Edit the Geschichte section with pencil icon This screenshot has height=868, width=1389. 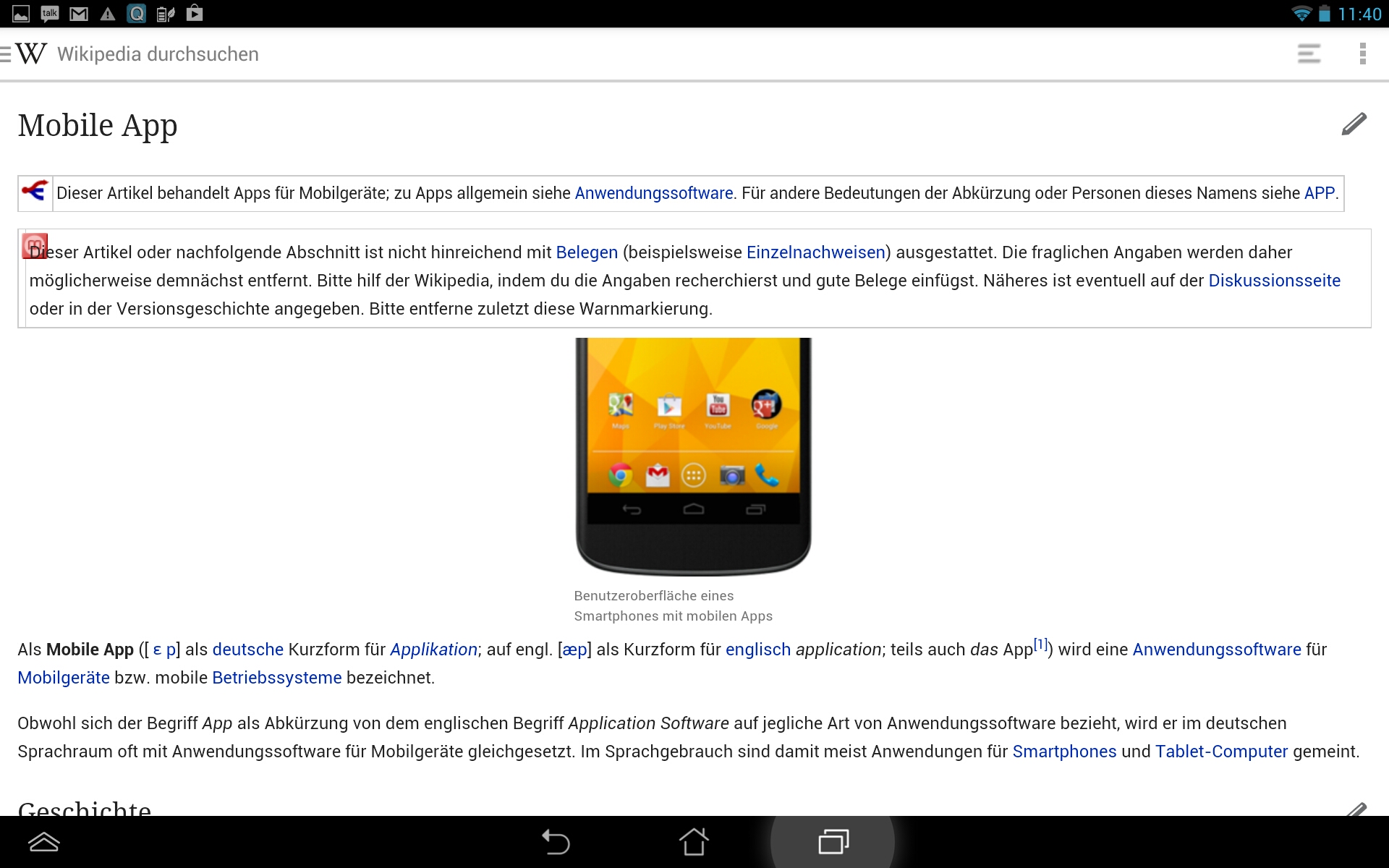(1356, 809)
